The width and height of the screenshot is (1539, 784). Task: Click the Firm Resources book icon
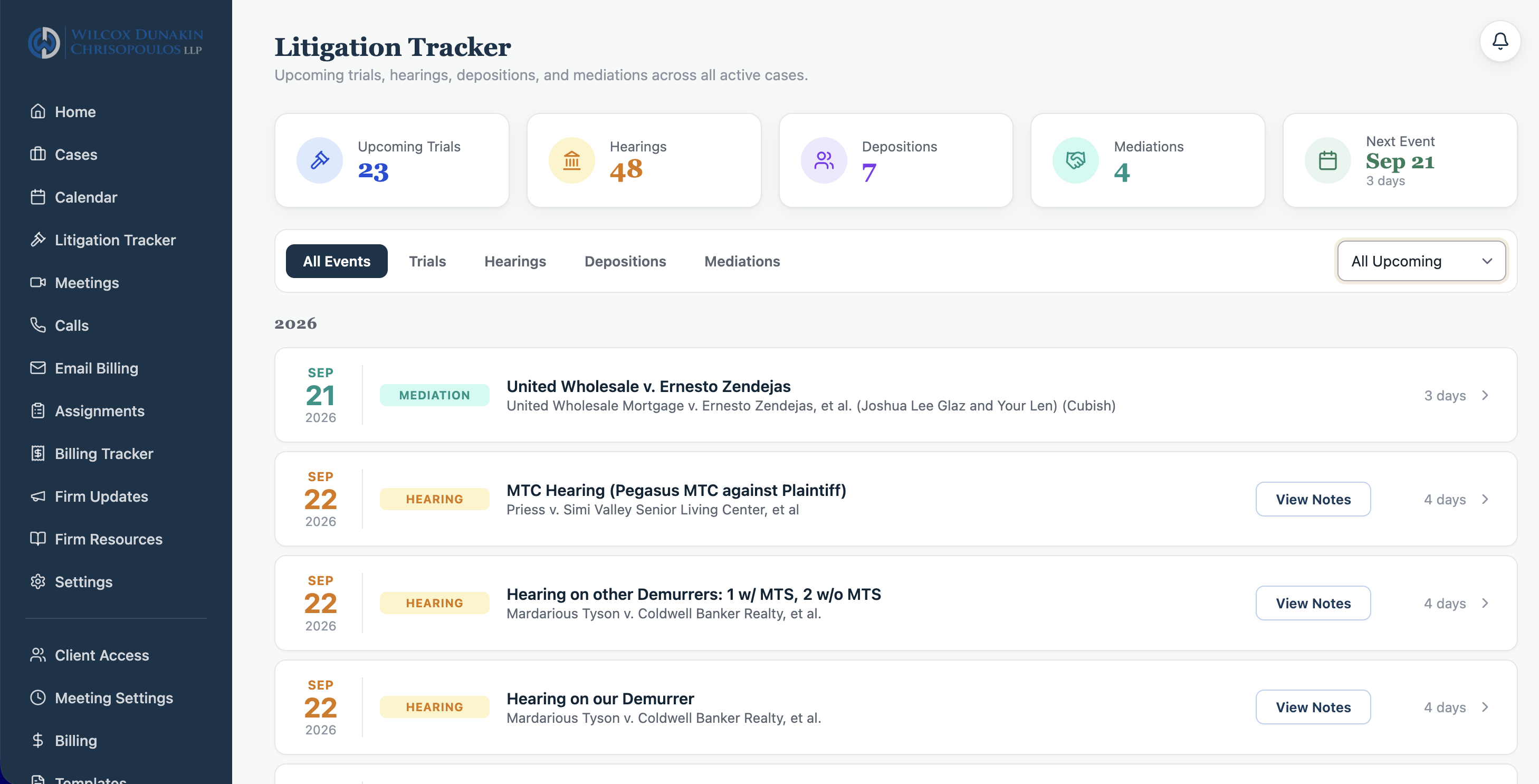[37, 538]
